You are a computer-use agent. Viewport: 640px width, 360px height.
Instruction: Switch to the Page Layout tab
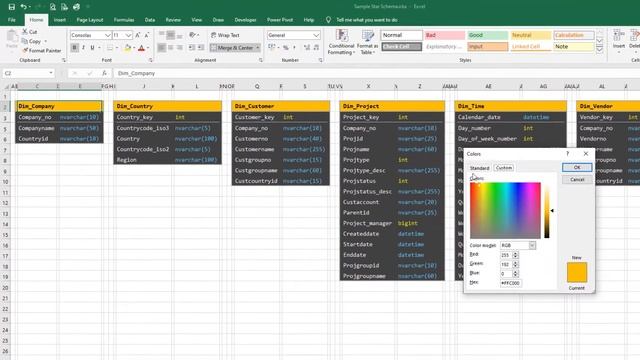coord(90,20)
